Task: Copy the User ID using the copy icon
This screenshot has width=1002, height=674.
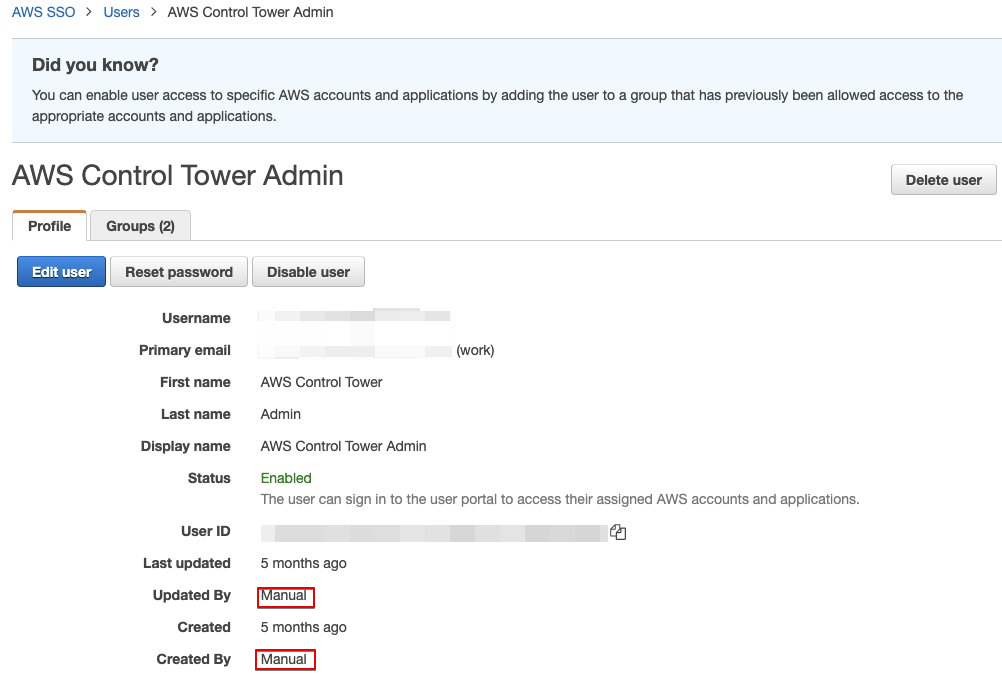Action: tap(618, 532)
